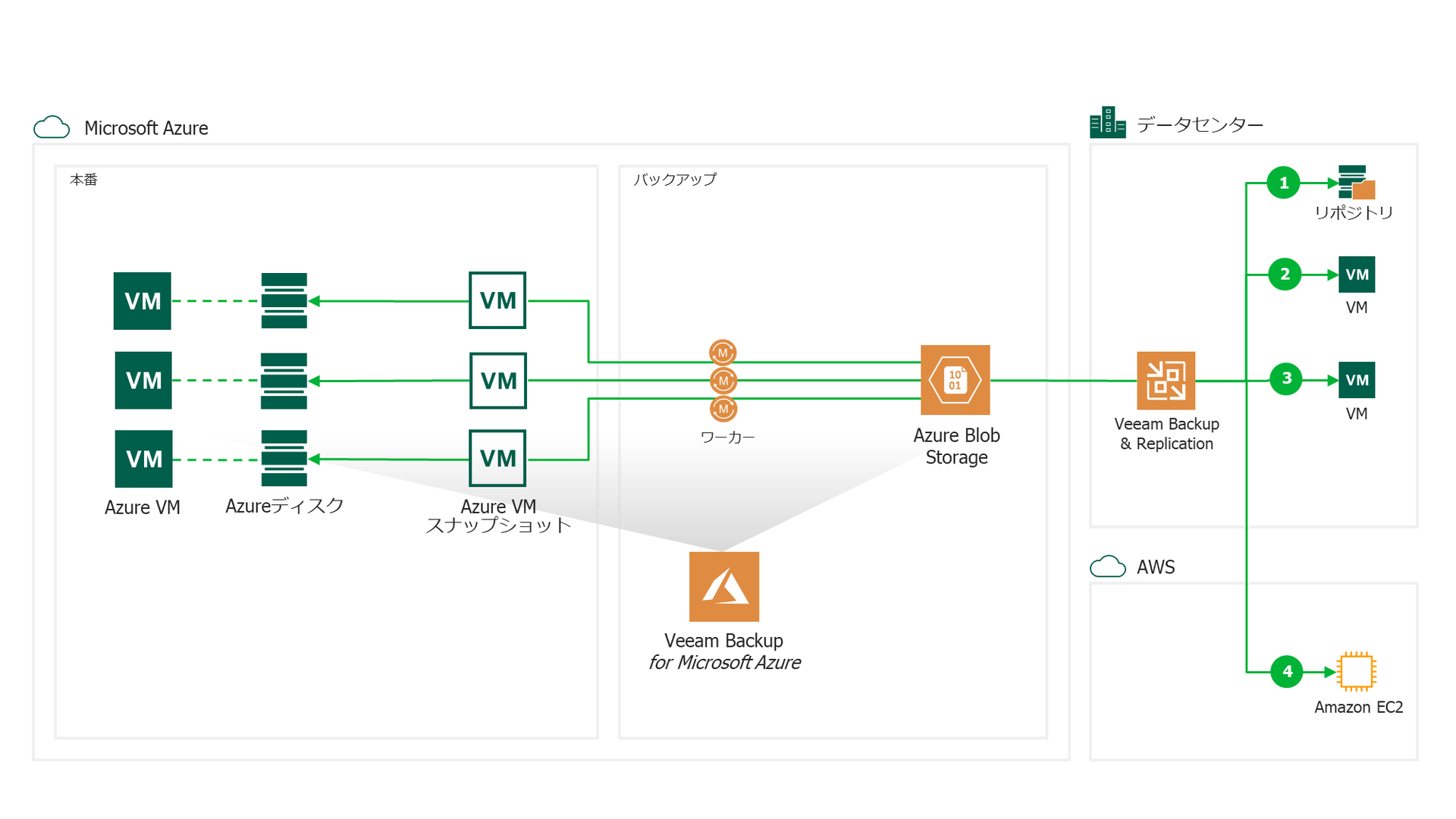Select the data center VM icon beside step 2

point(1357,275)
